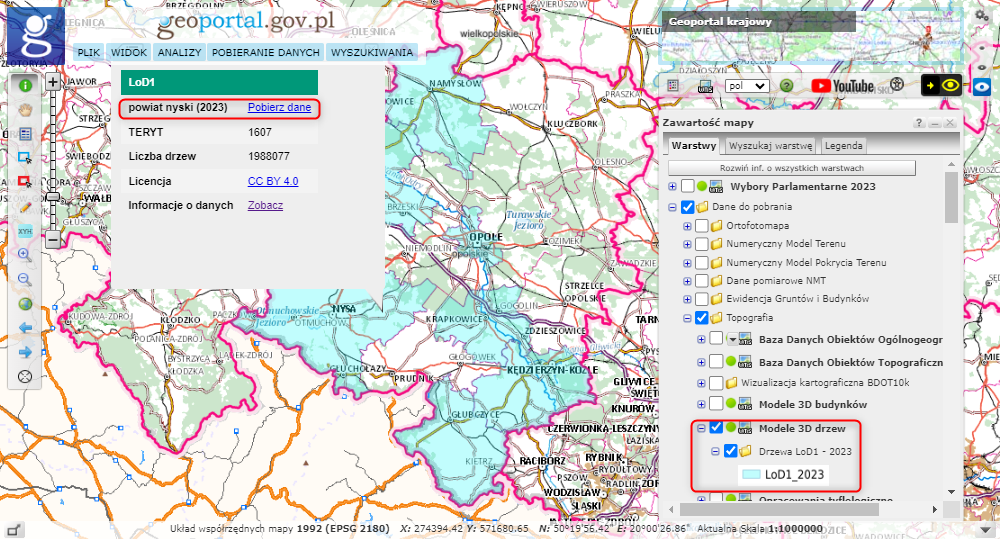Screen dimensions: 1000x539
Task: Click the Pobierz dane link
Action: pyautogui.click(x=279, y=107)
